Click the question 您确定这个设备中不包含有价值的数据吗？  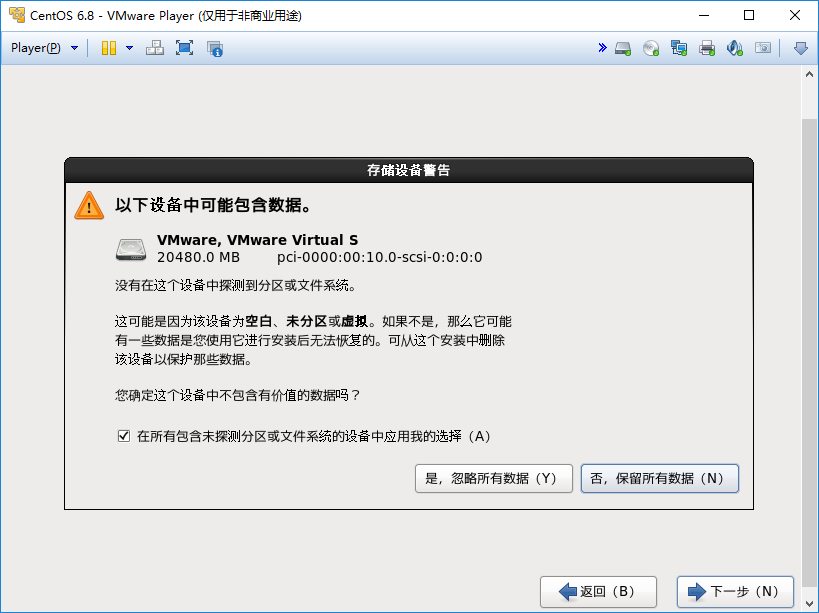click(238, 395)
